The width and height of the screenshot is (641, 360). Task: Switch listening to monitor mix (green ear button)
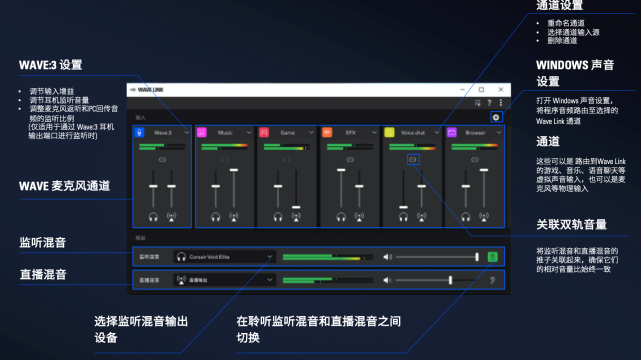point(493,257)
